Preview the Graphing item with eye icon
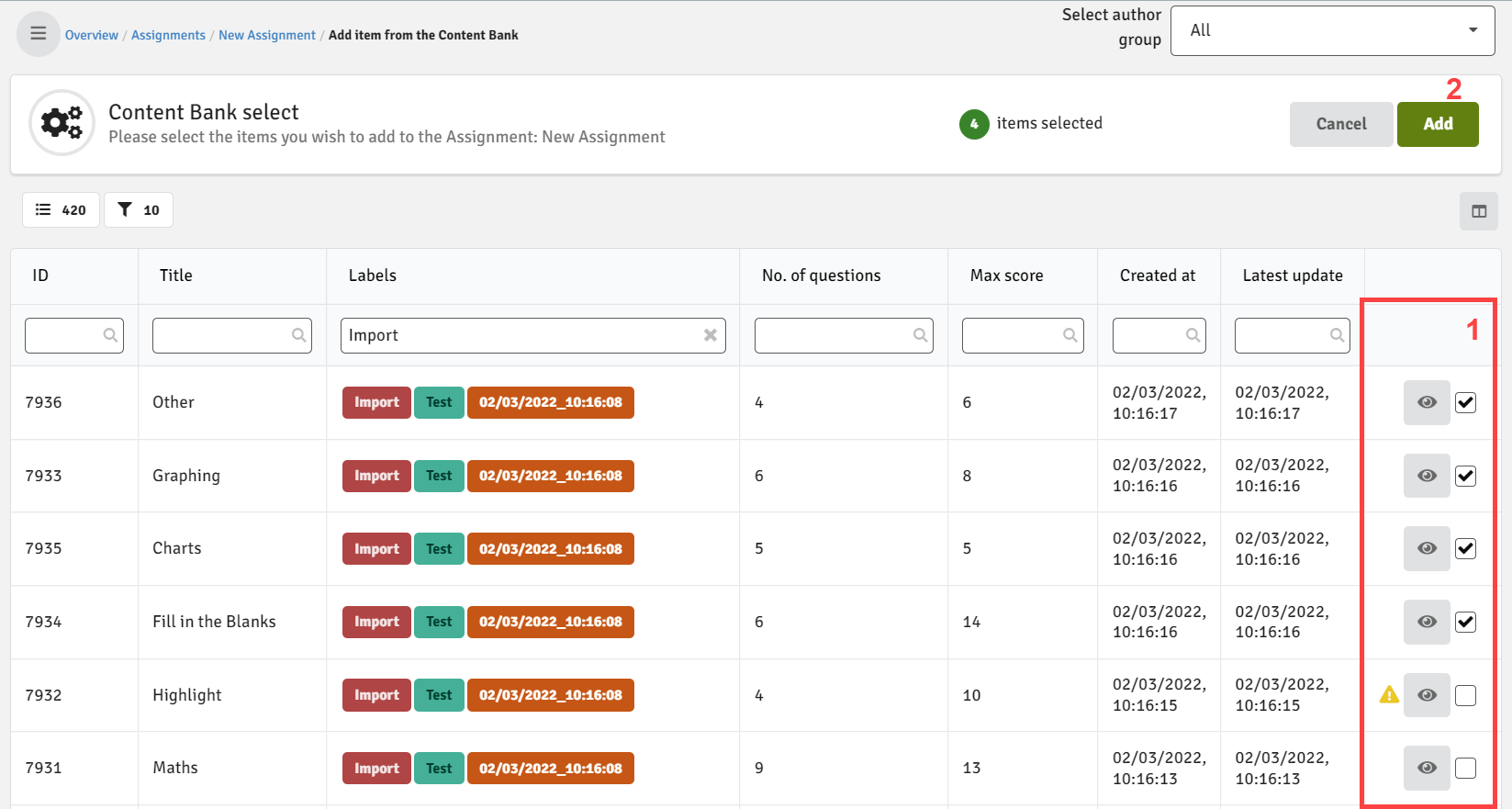The image size is (1512, 809). tap(1427, 476)
